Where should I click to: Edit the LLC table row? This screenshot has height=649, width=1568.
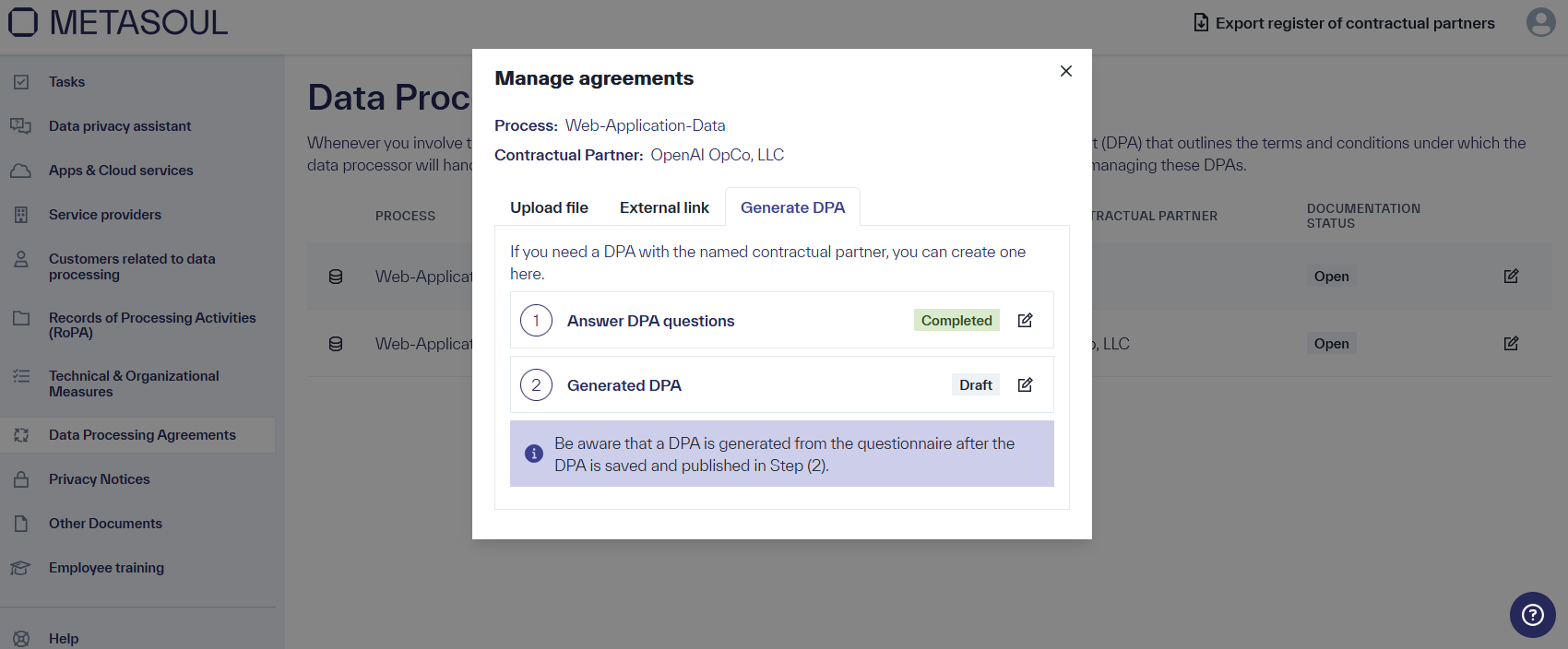tap(1511, 343)
